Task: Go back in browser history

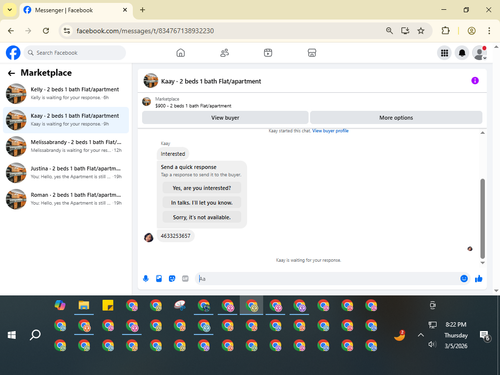Action: 11,31
